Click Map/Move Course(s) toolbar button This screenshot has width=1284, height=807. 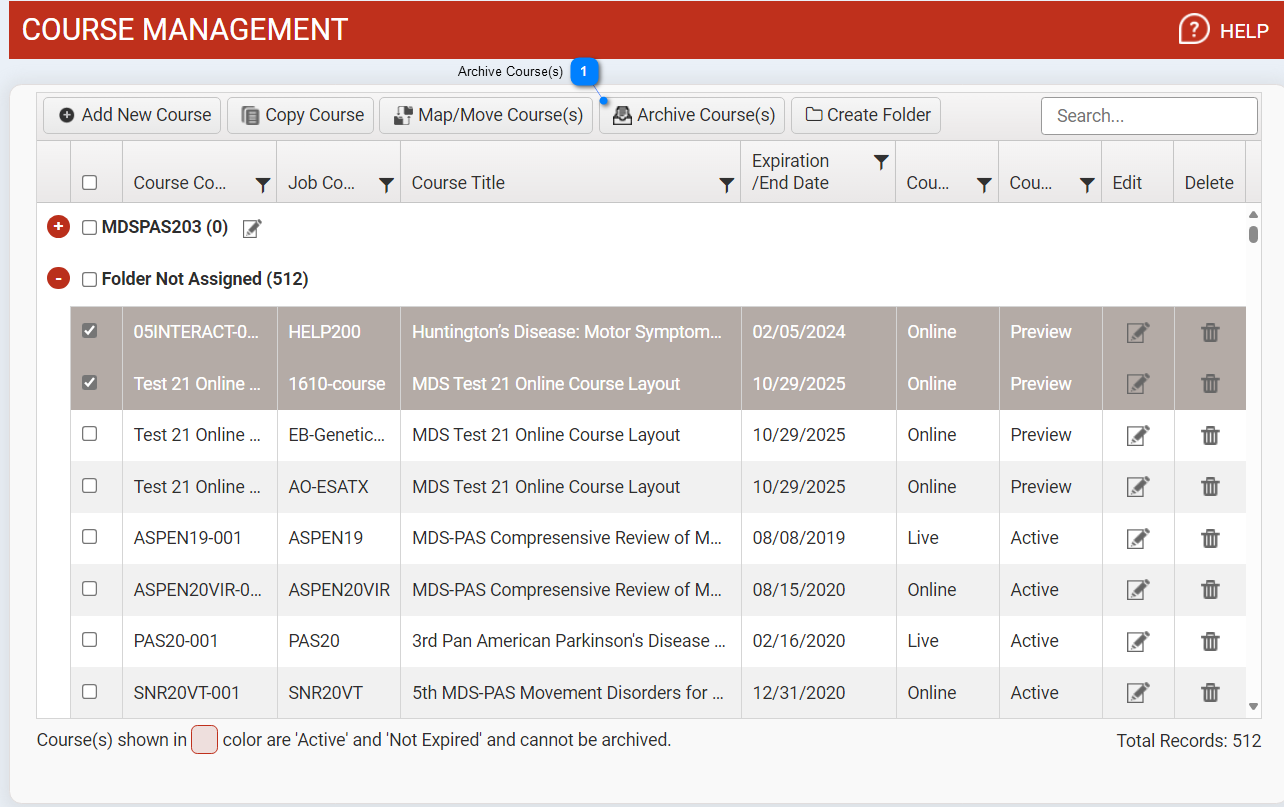(488, 115)
